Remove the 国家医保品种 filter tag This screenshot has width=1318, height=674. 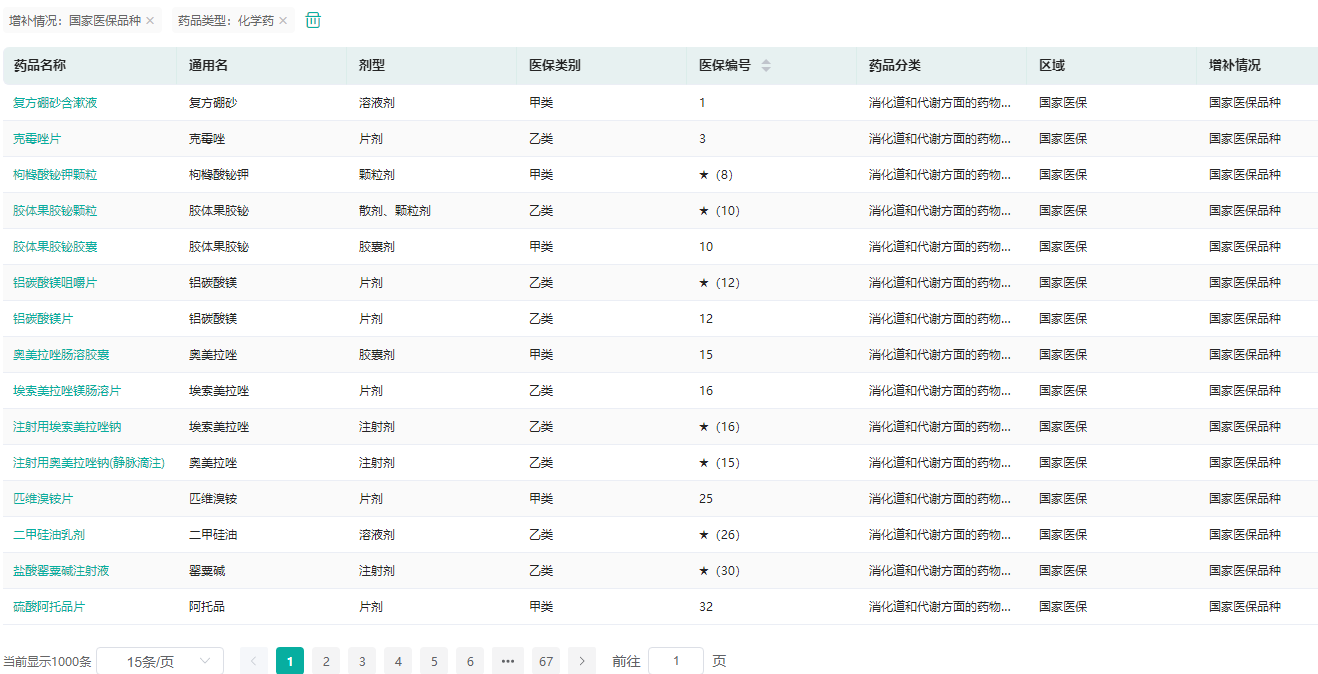[x=150, y=21]
